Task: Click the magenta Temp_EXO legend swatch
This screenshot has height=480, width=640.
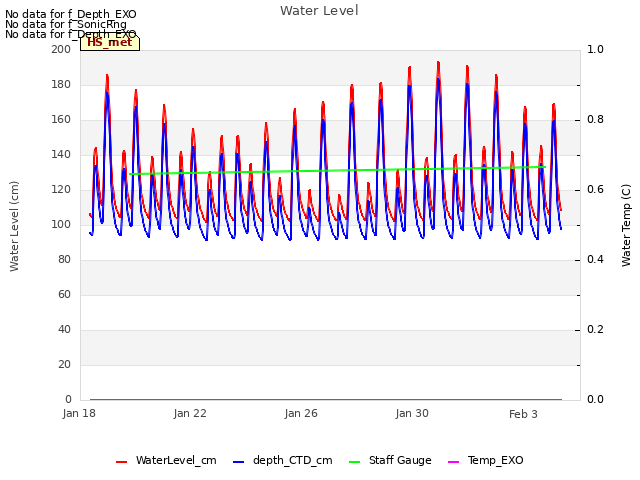Action: click(x=453, y=462)
